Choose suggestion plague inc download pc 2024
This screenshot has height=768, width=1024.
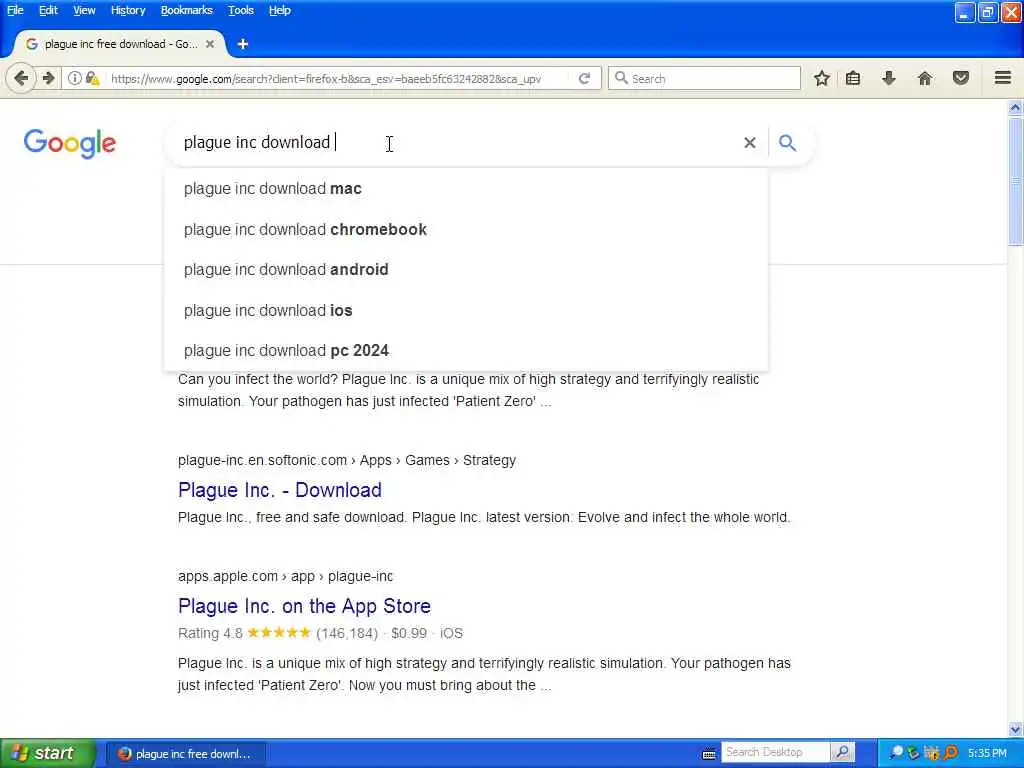point(466,351)
